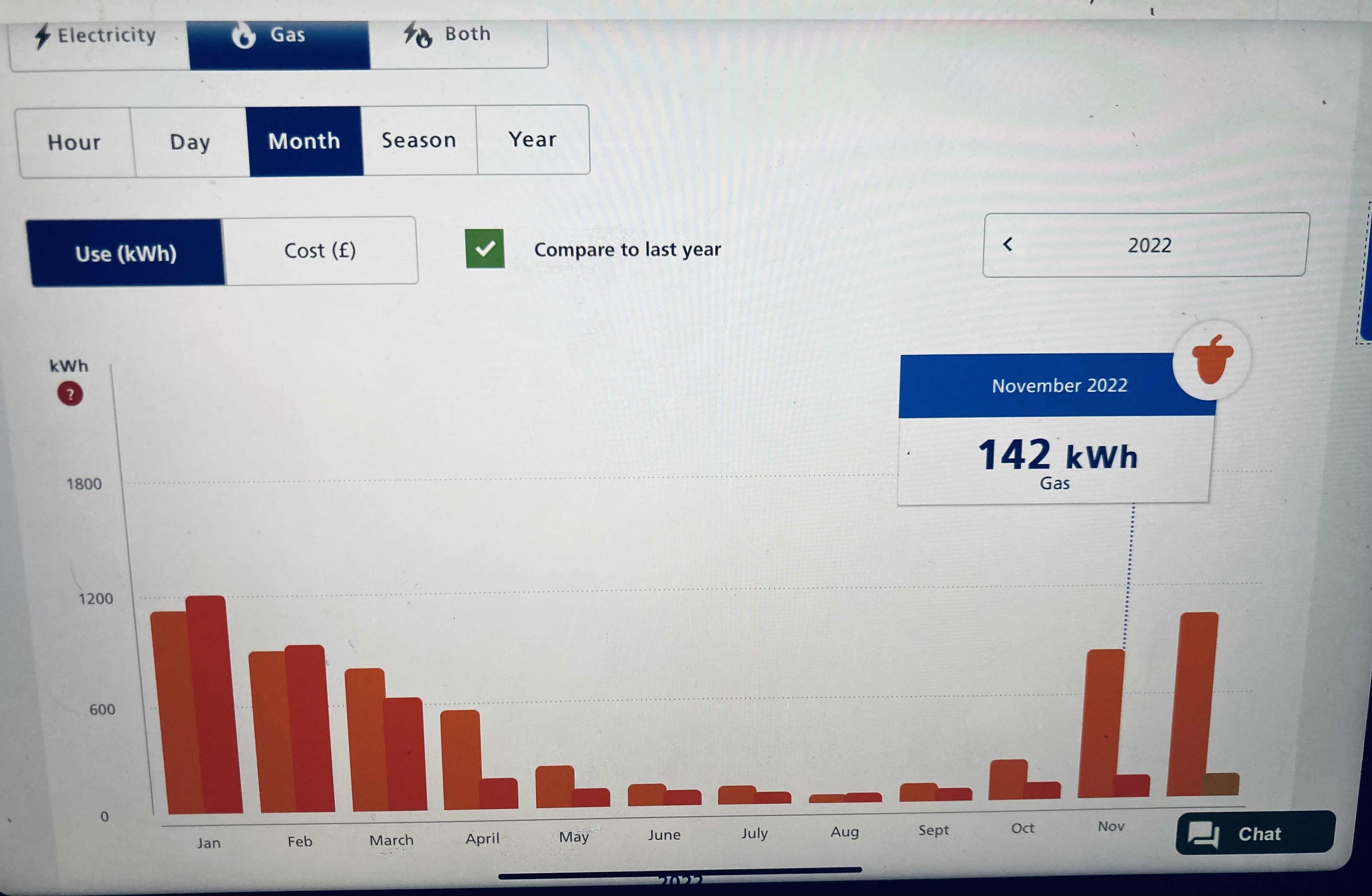This screenshot has height=896, width=1372.
Task: Click the chat bubble icon
Action: 1203,834
